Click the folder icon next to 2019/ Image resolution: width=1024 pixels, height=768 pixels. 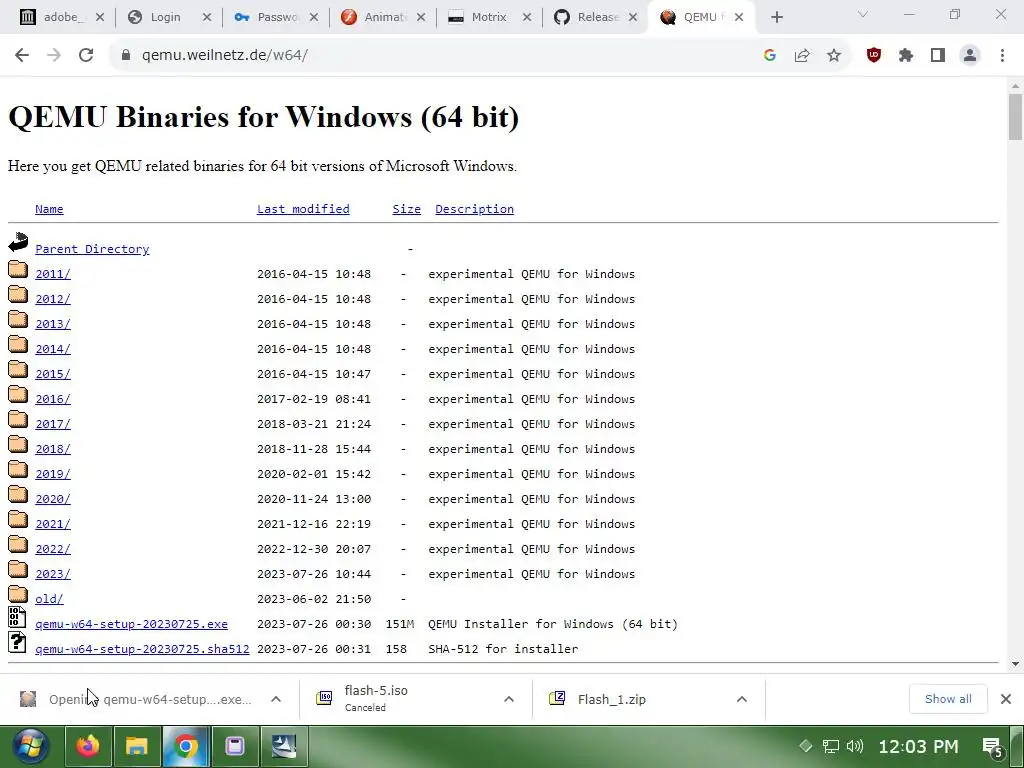(x=18, y=469)
